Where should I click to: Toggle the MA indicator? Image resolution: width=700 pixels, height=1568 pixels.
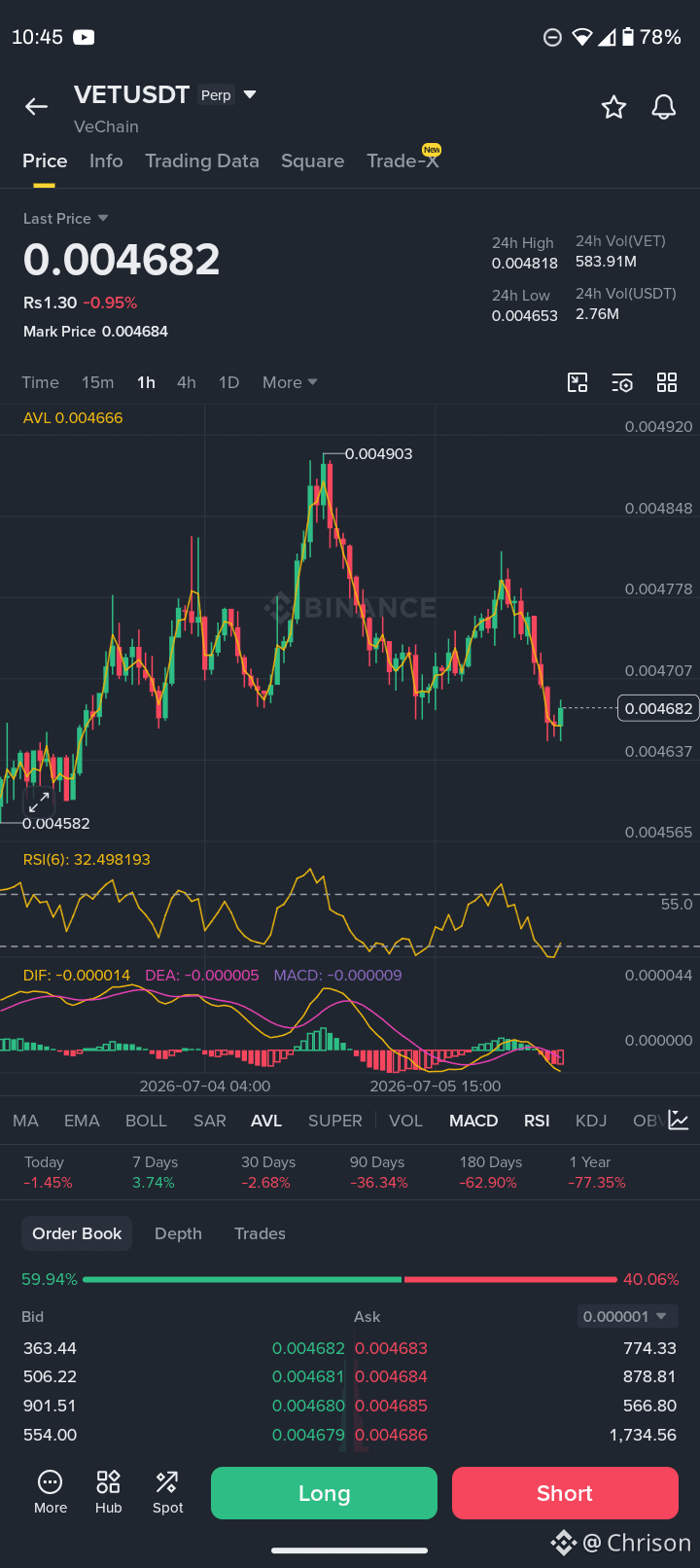[26, 1121]
